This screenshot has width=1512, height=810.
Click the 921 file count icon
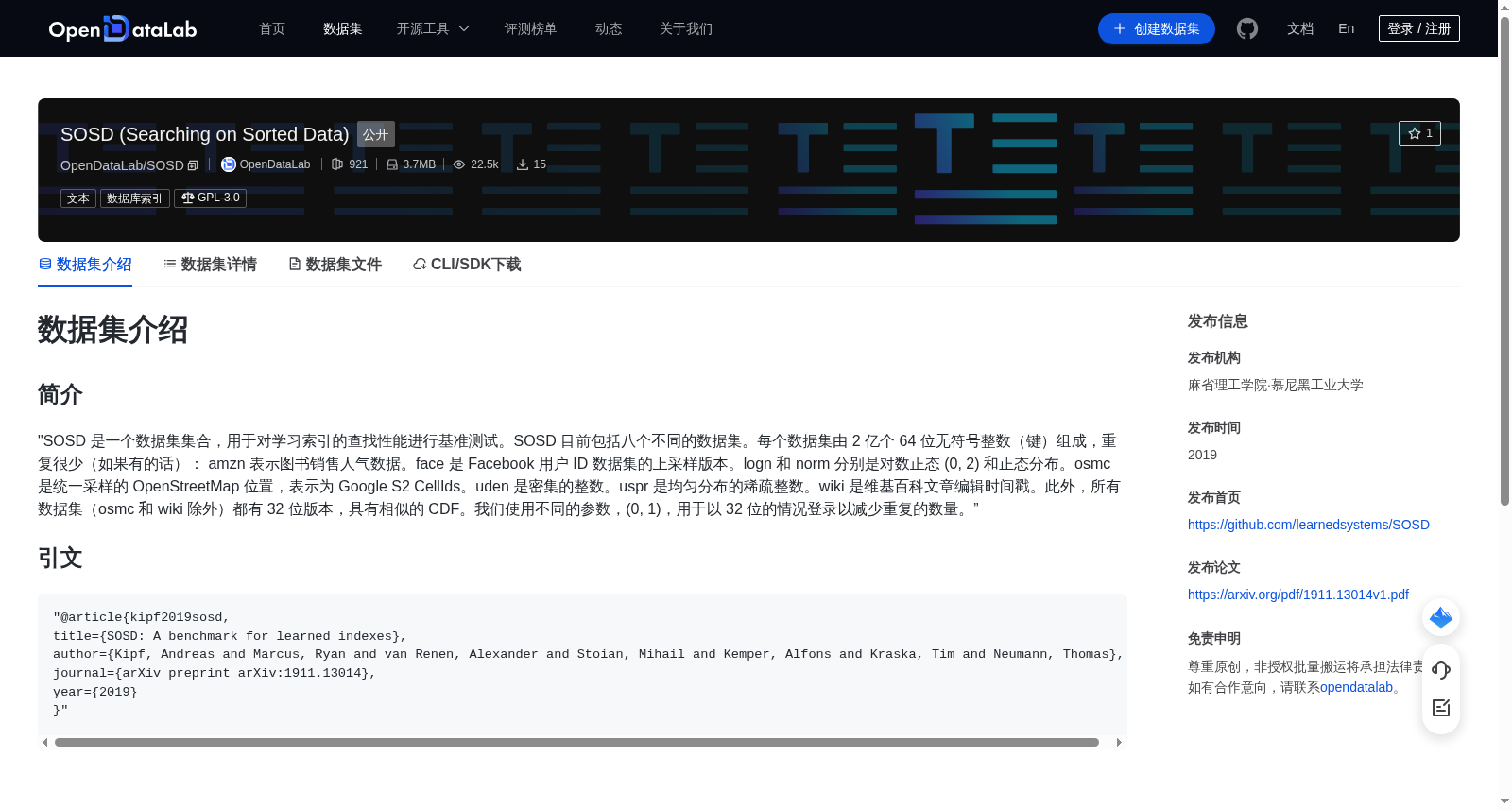[337, 164]
